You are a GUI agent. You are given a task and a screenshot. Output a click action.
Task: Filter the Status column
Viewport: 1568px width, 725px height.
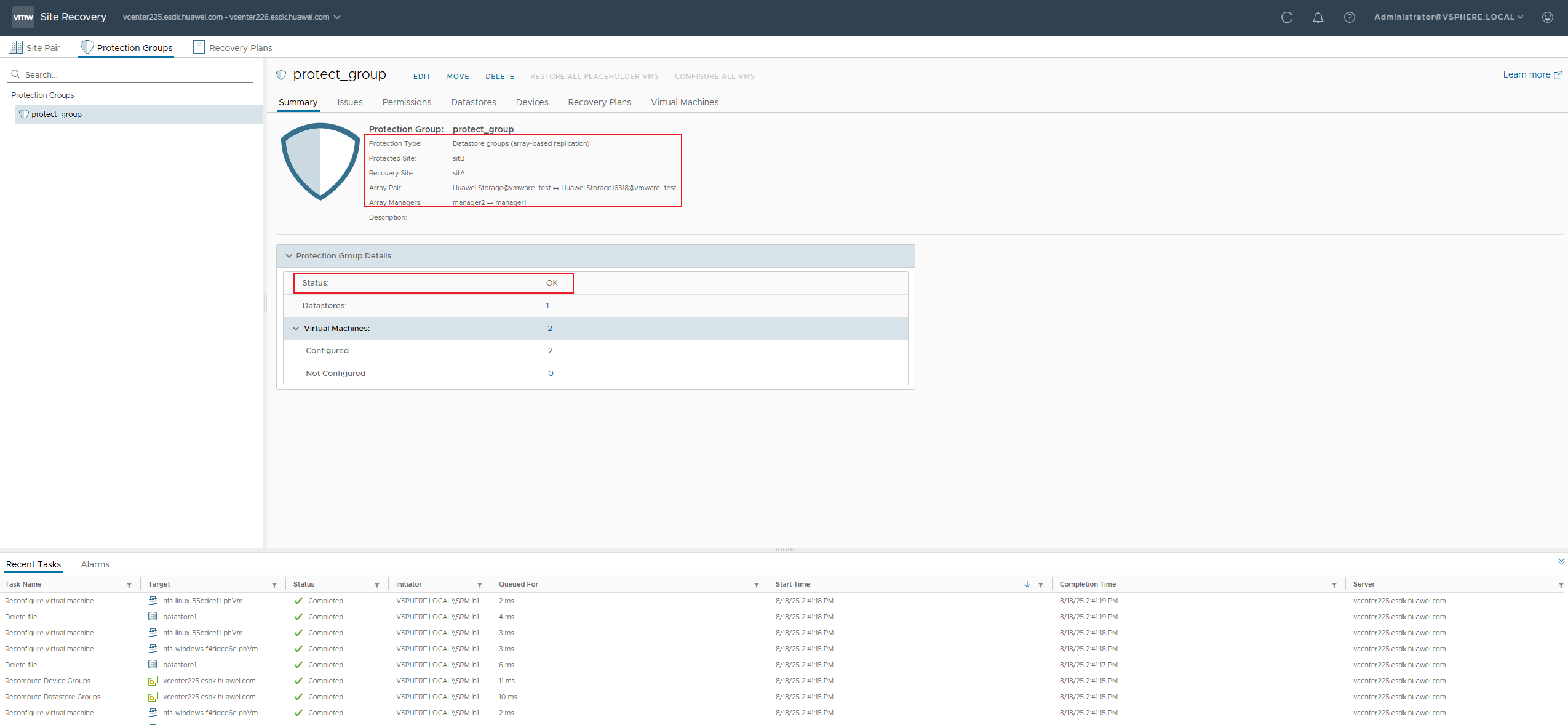[377, 585]
